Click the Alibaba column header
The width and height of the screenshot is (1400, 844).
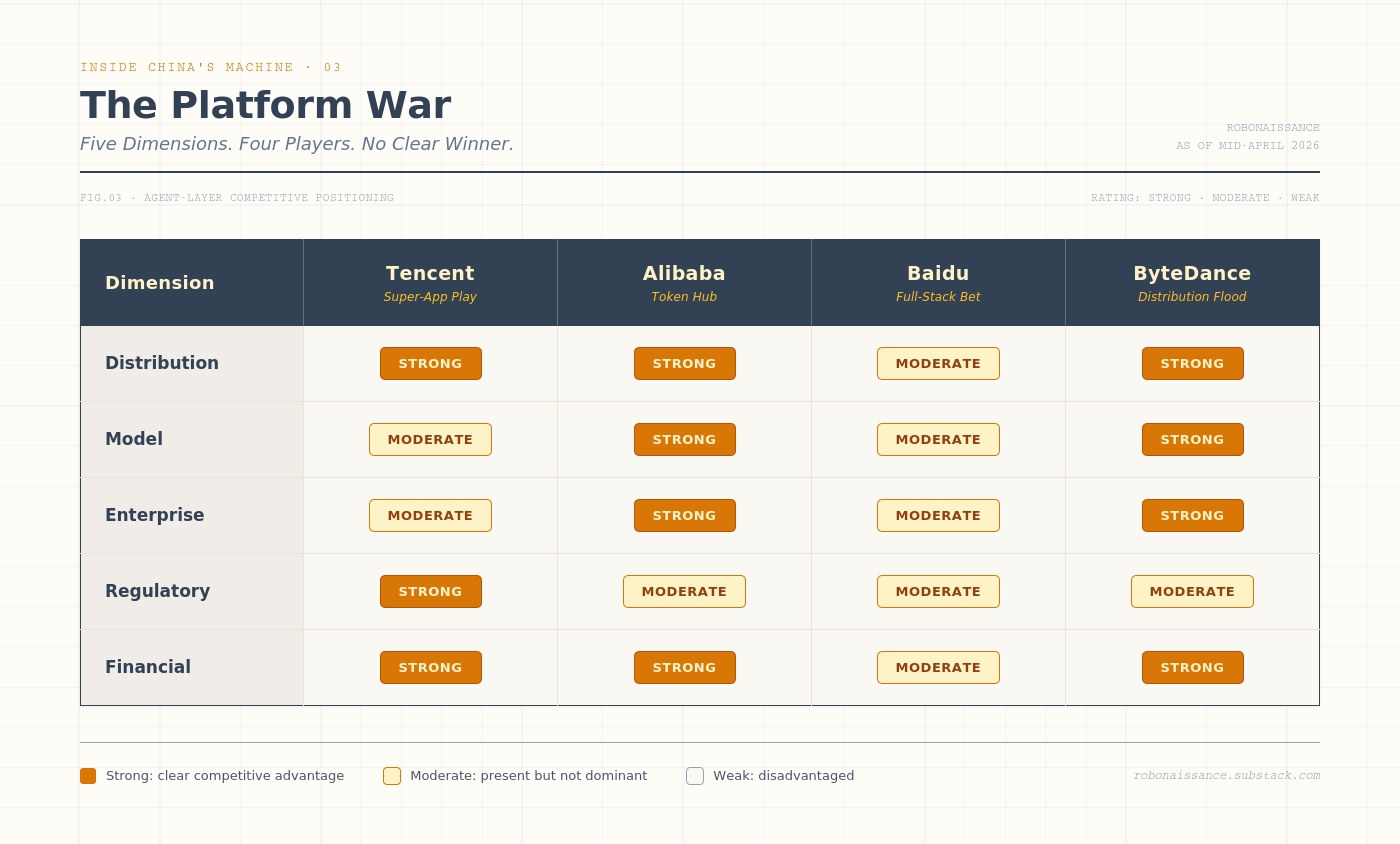pos(684,282)
